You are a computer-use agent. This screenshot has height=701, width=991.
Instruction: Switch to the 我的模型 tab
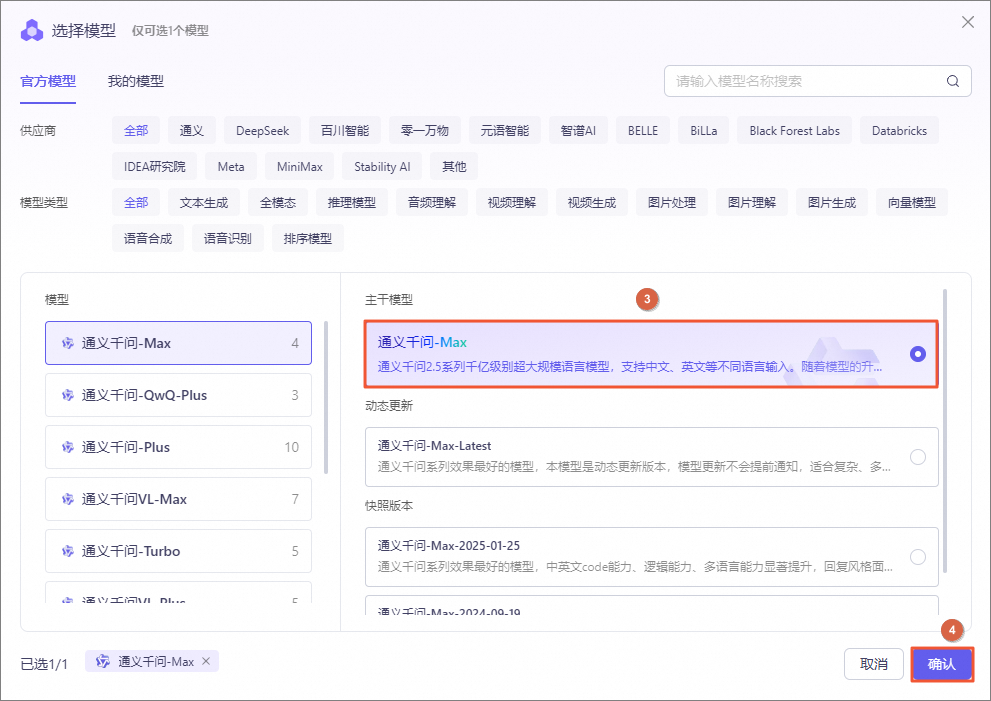point(136,82)
